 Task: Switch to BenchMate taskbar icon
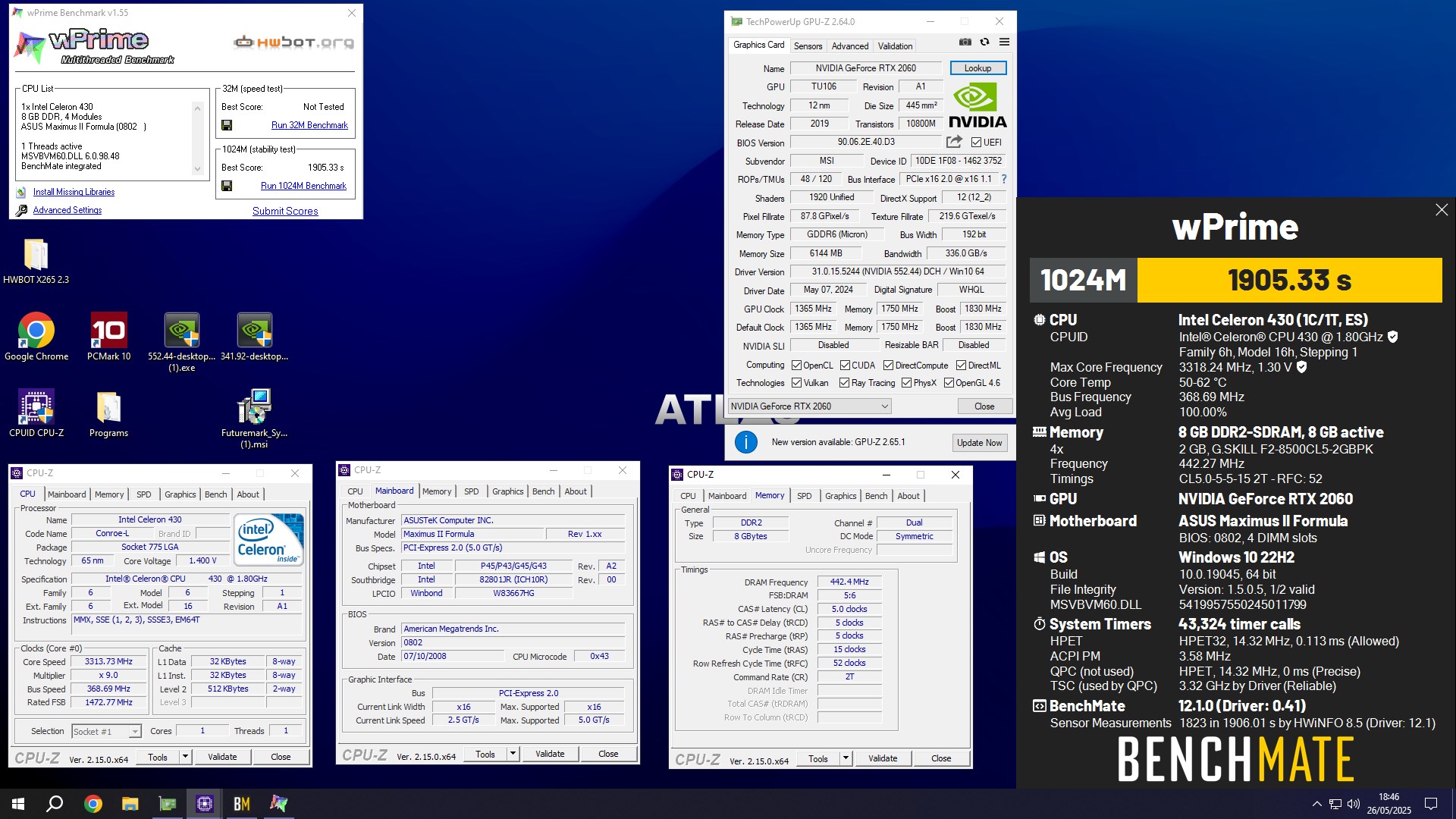point(241,804)
